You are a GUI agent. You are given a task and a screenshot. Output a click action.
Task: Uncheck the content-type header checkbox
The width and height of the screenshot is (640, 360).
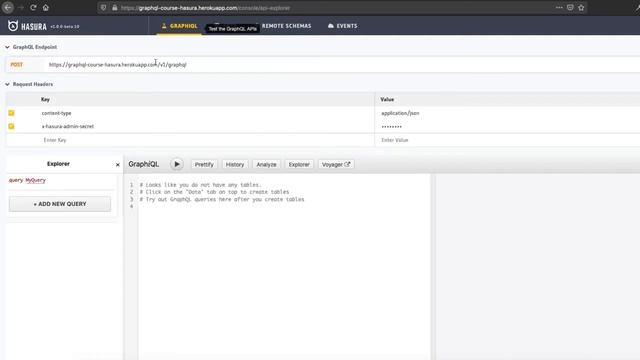(11, 113)
